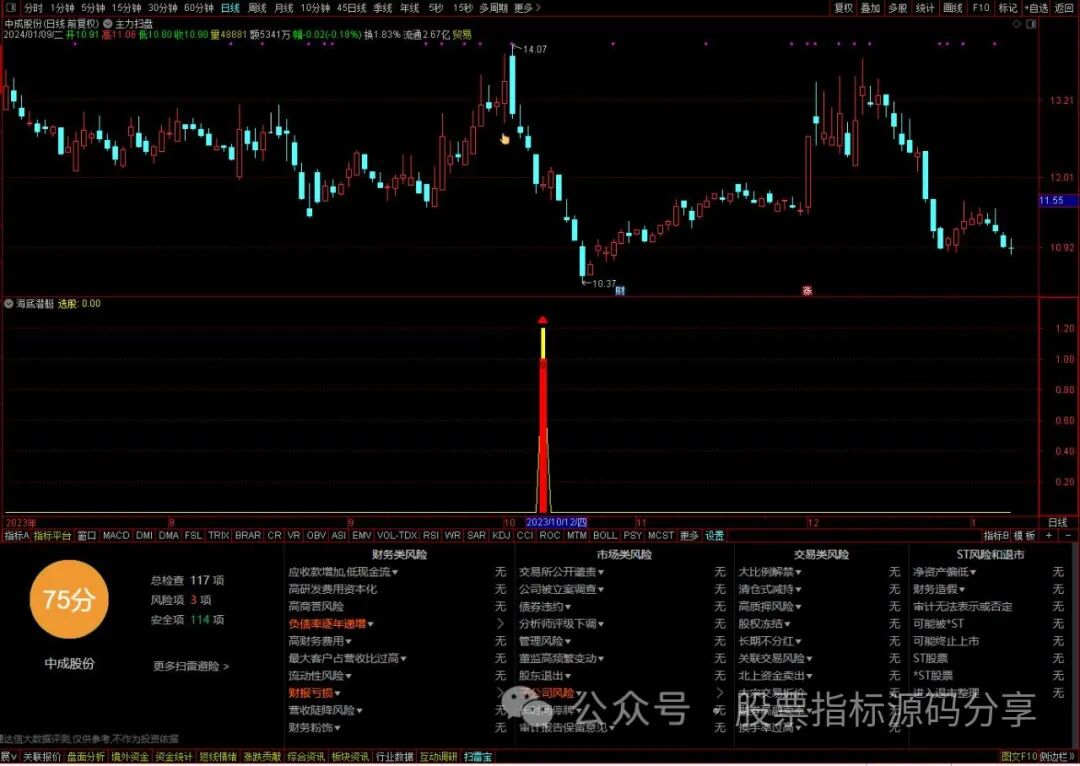Screen dimensions: 1080x766
Task: Open the 盘面分析 bottom tab
Action: point(86,756)
